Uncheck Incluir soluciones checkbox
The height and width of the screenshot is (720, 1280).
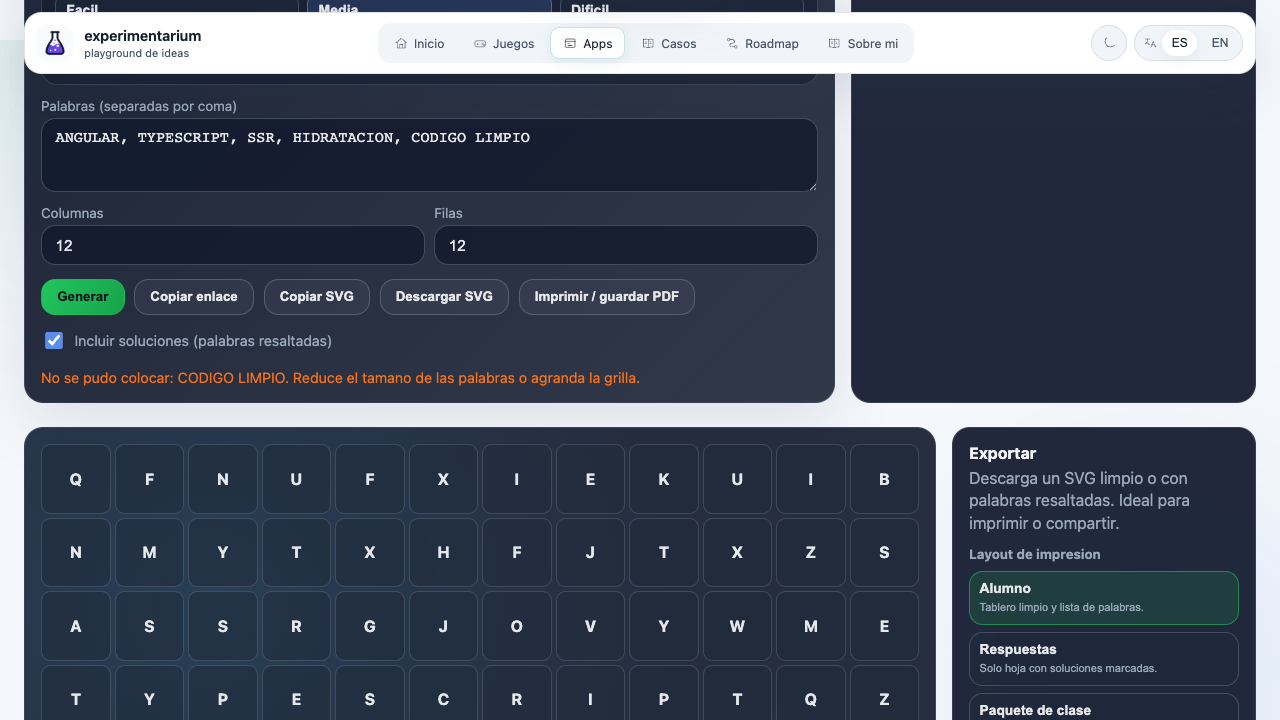[54, 341]
